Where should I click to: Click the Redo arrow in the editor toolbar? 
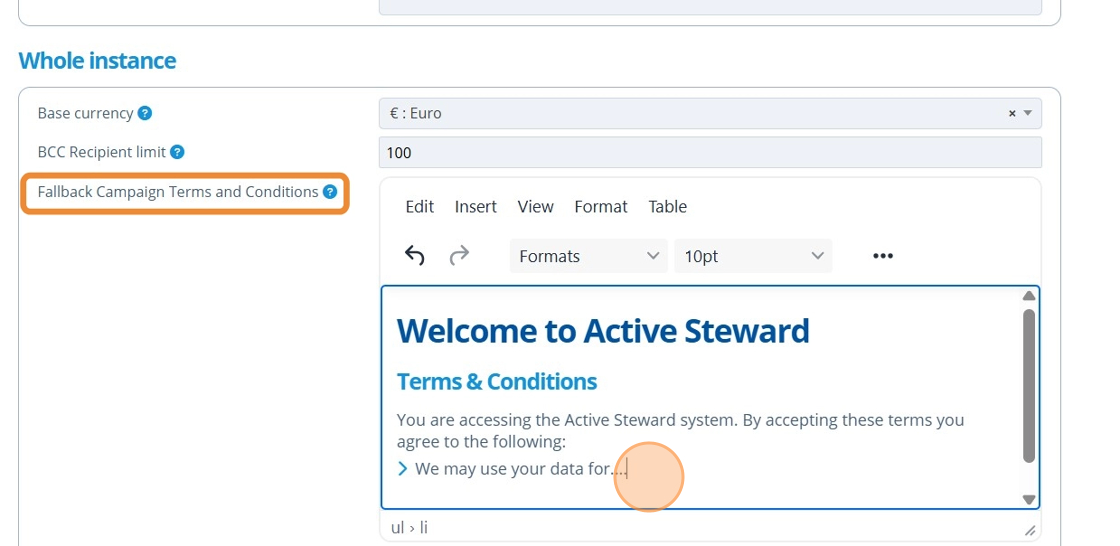(459, 255)
